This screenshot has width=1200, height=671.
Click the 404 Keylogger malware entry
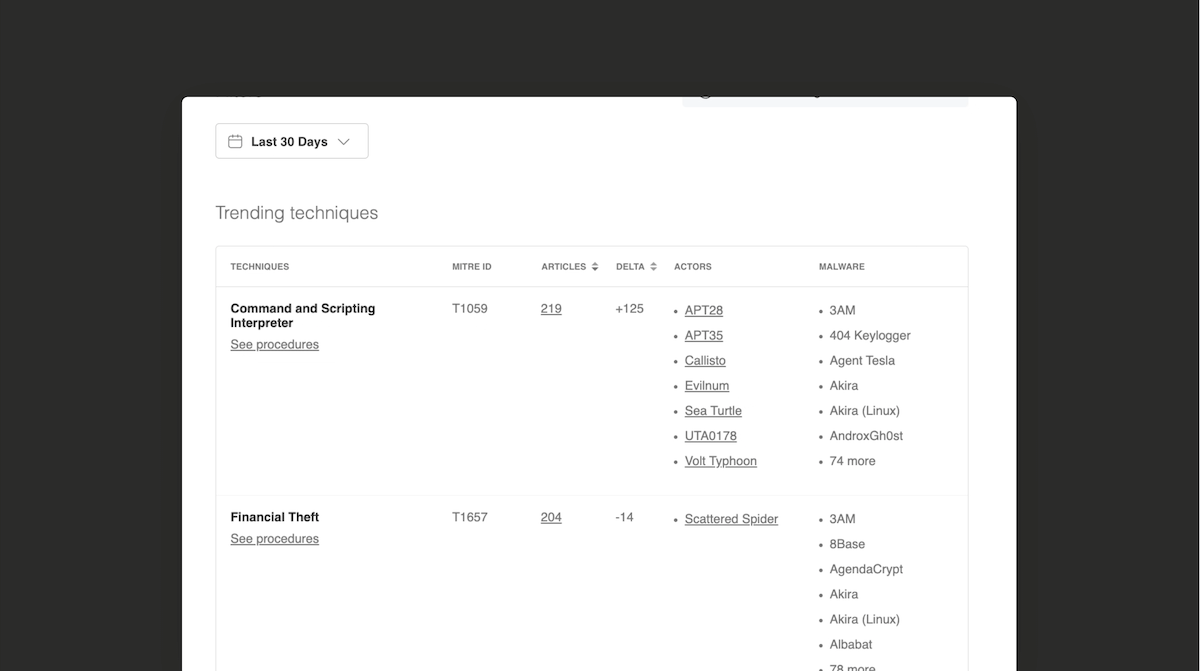tap(870, 336)
